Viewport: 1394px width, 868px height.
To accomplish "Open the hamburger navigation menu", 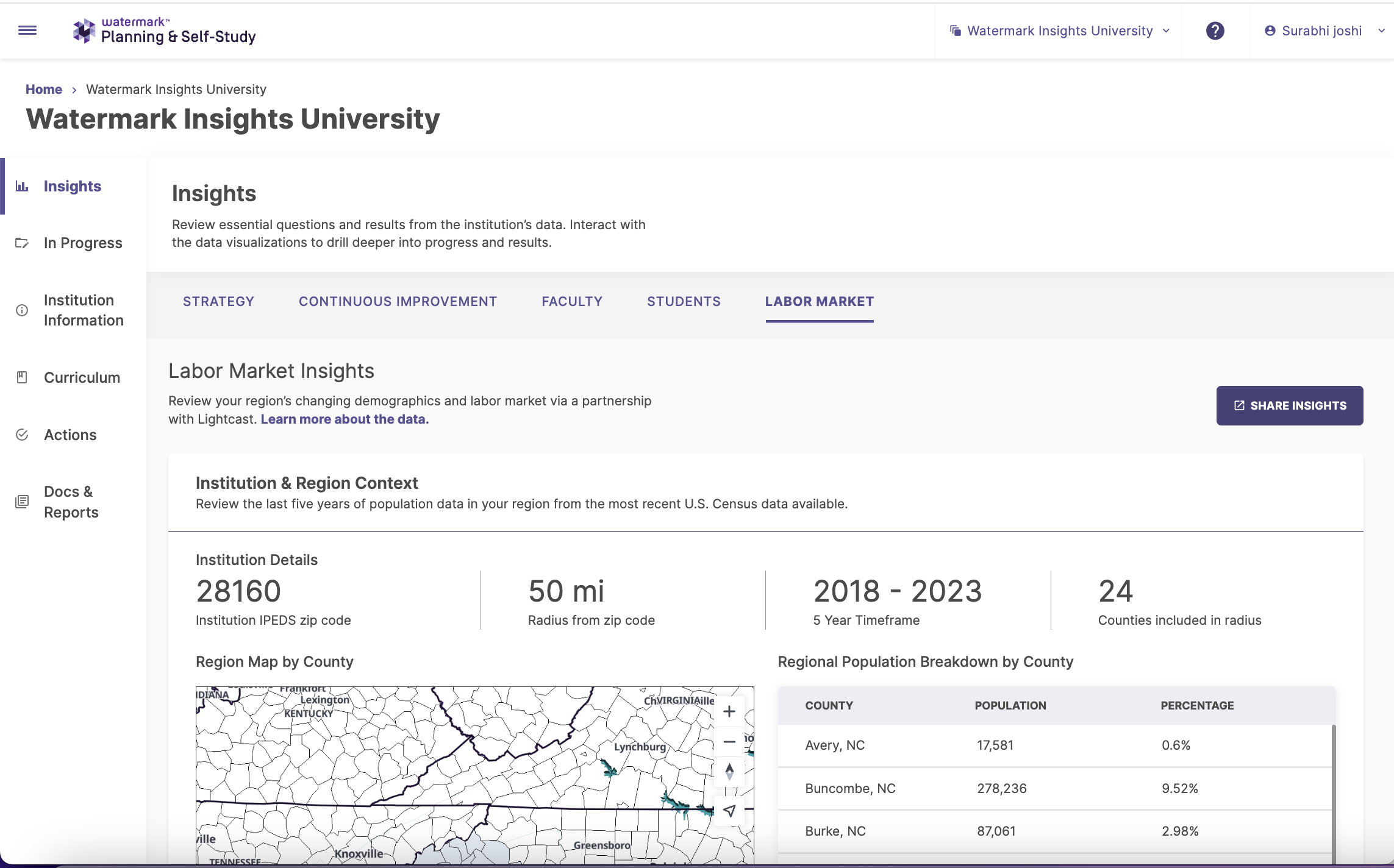I will click(27, 30).
